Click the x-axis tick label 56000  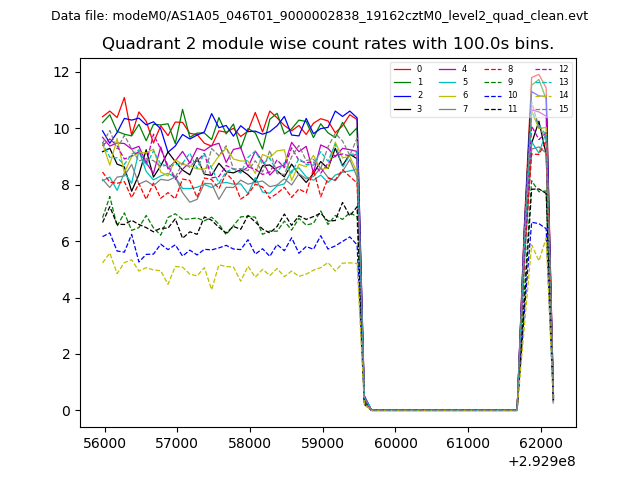(x=104, y=441)
